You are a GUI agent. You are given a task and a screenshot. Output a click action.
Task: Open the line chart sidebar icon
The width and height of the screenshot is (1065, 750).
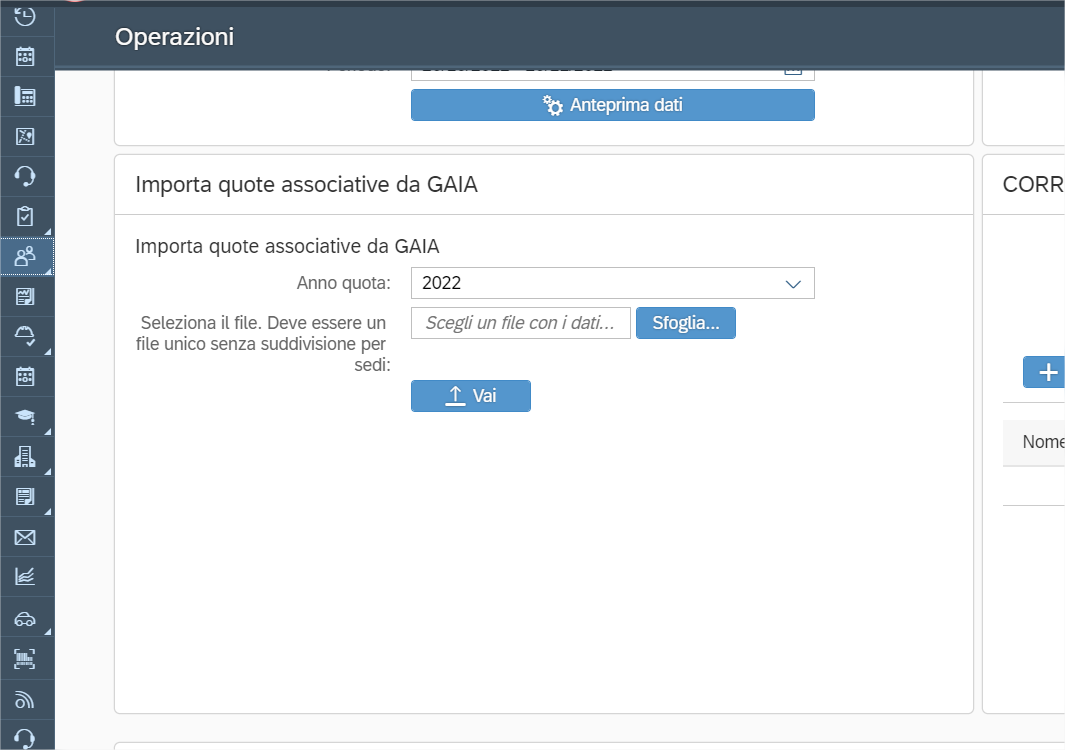click(x=25, y=576)
